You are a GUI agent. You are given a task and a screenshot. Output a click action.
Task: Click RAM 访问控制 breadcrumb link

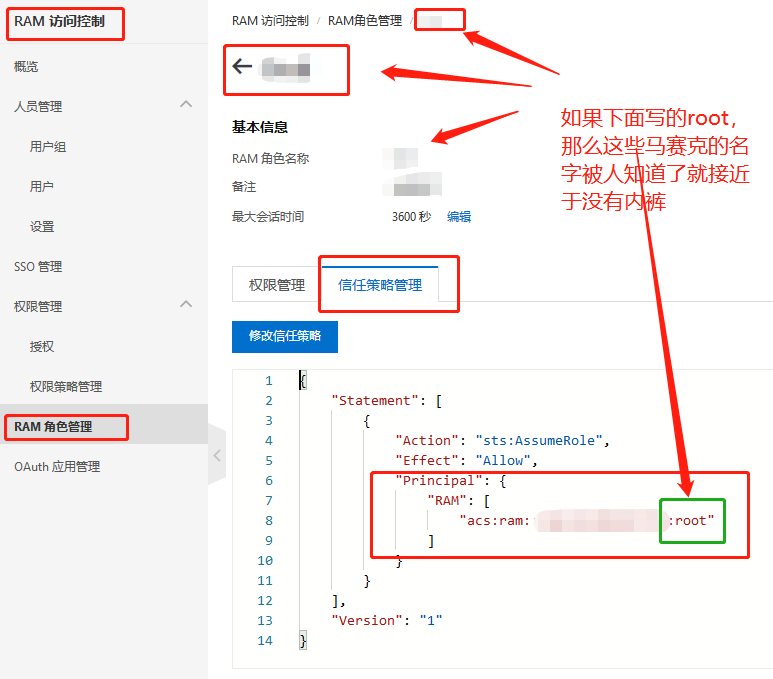270,21
